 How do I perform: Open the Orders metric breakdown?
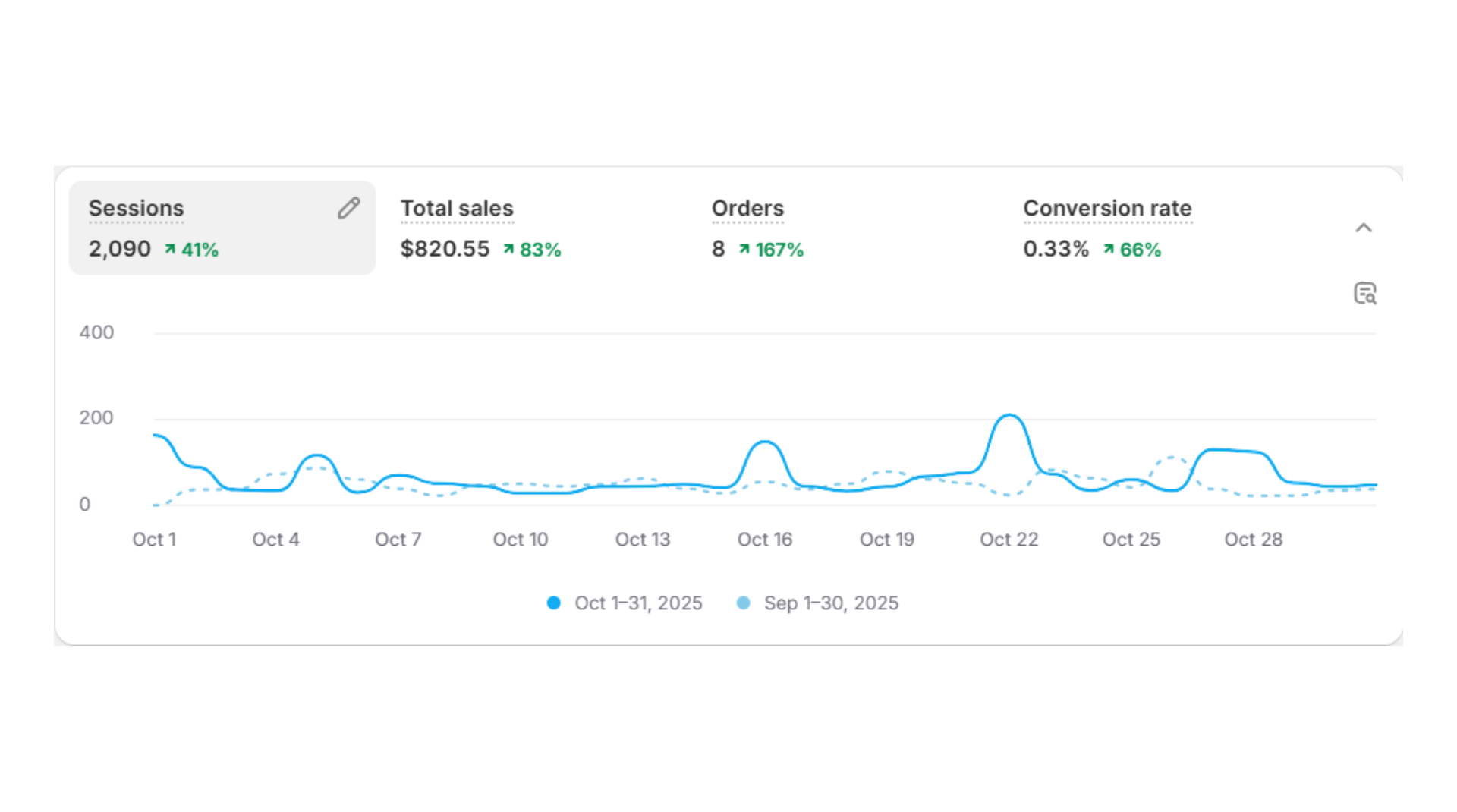point(747,208)
